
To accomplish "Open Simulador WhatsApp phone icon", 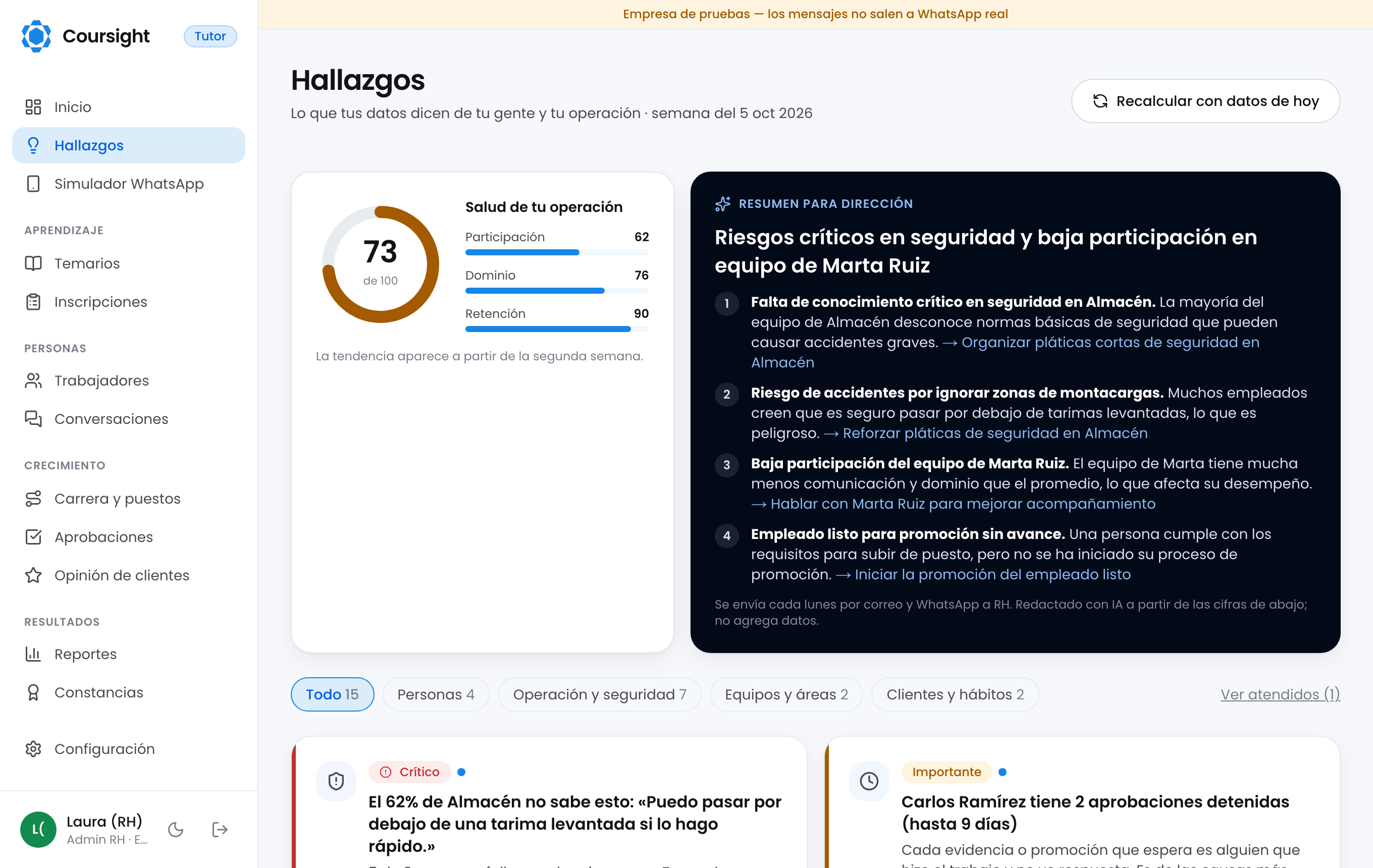I will point(33,184).
